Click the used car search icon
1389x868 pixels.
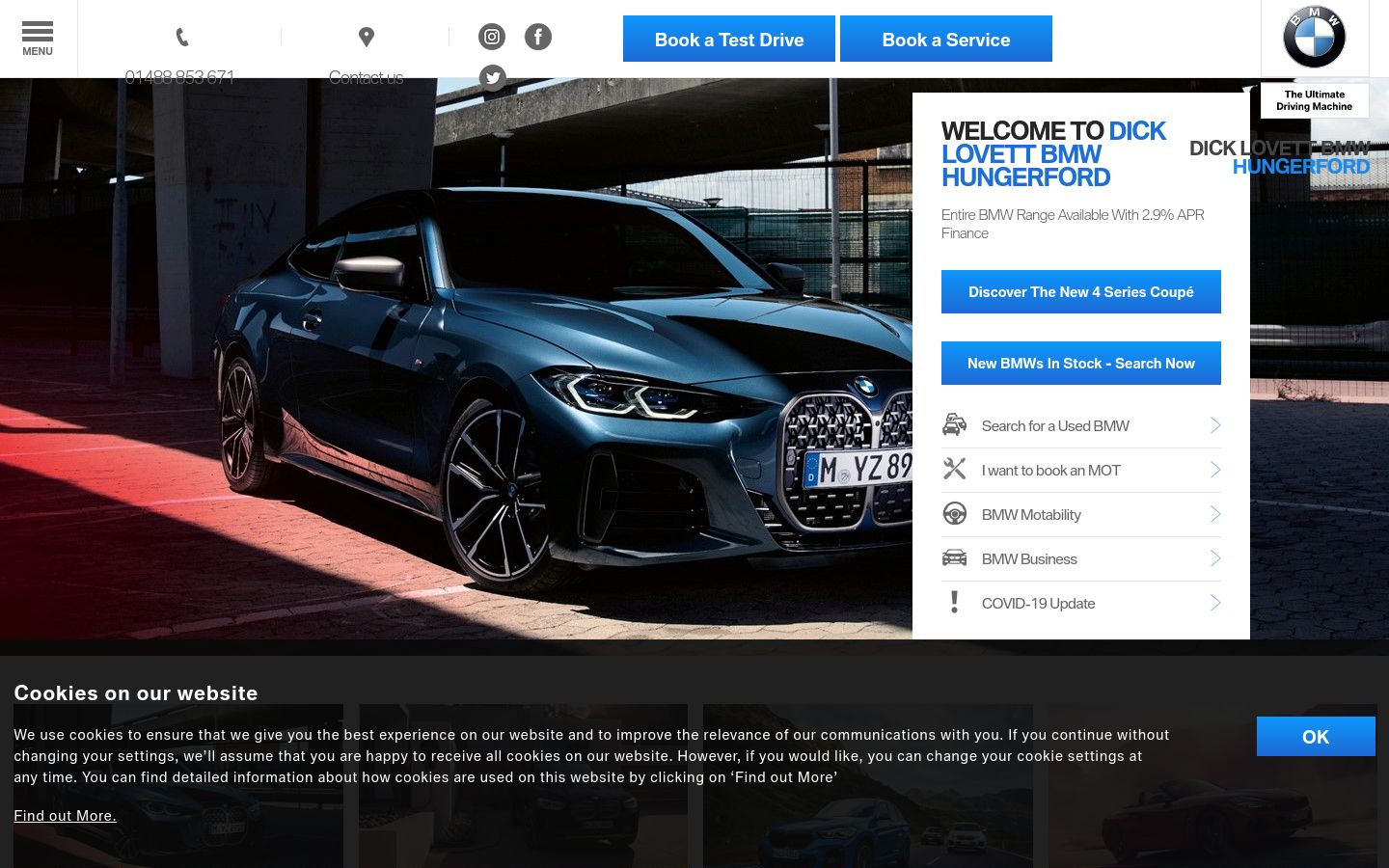tap(954, 425)
